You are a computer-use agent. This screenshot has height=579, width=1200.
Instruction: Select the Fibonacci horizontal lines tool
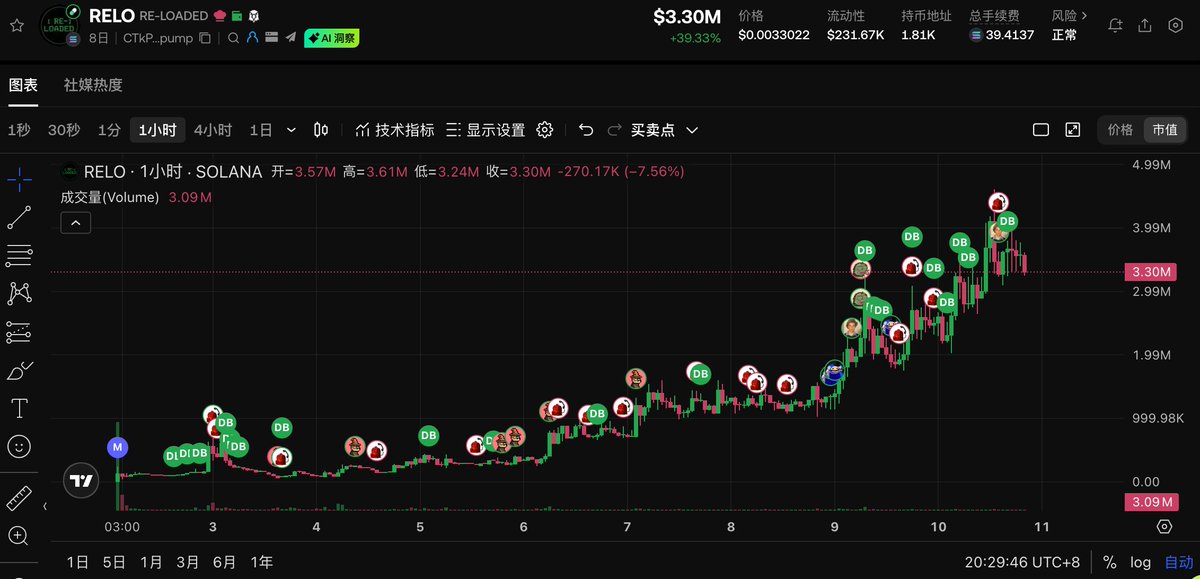[x=19, y=256]
